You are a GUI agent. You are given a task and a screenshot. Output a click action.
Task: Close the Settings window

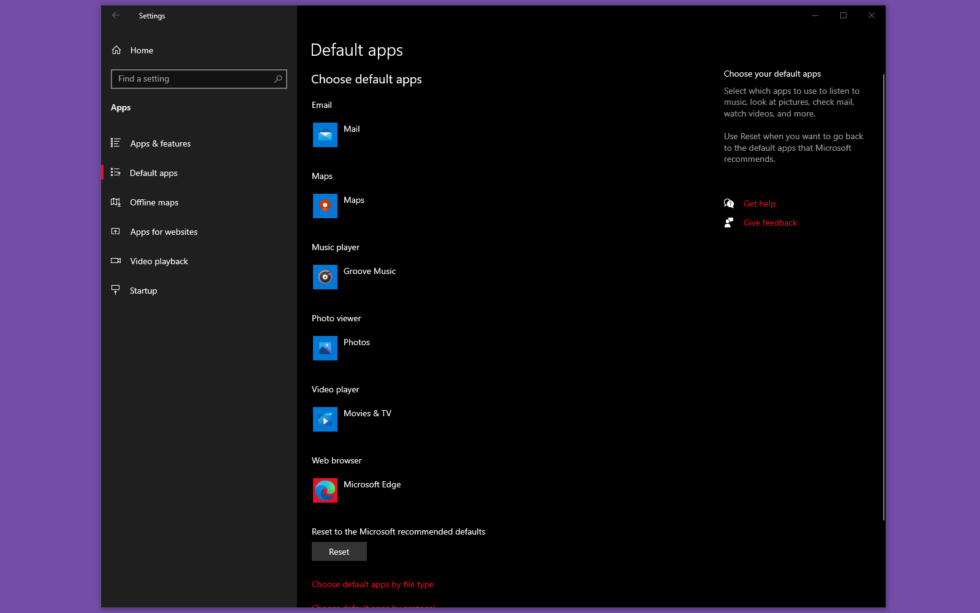click(x=871, y=16)
